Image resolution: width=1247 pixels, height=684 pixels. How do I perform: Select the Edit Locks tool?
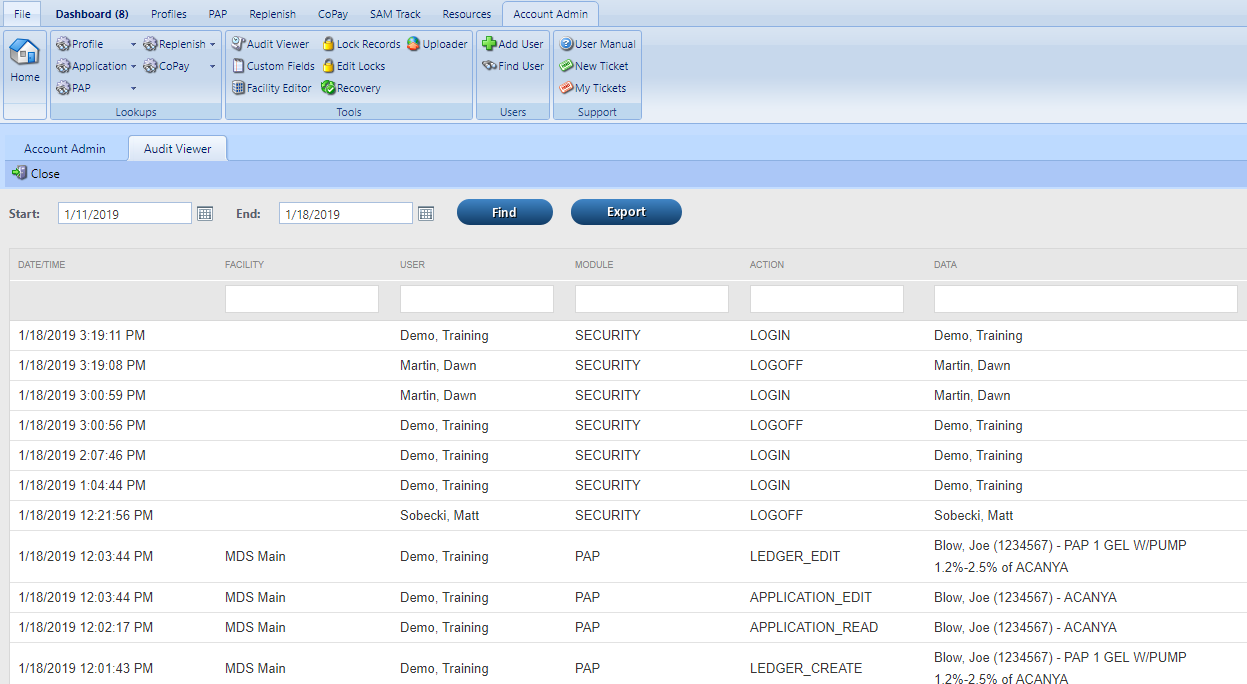click(x=354, y=66)
